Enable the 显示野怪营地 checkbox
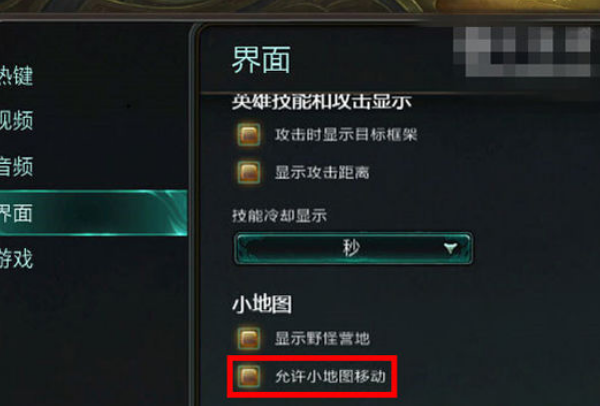The image size is (600, 406). pyautogui.click(x=249, y=338)
